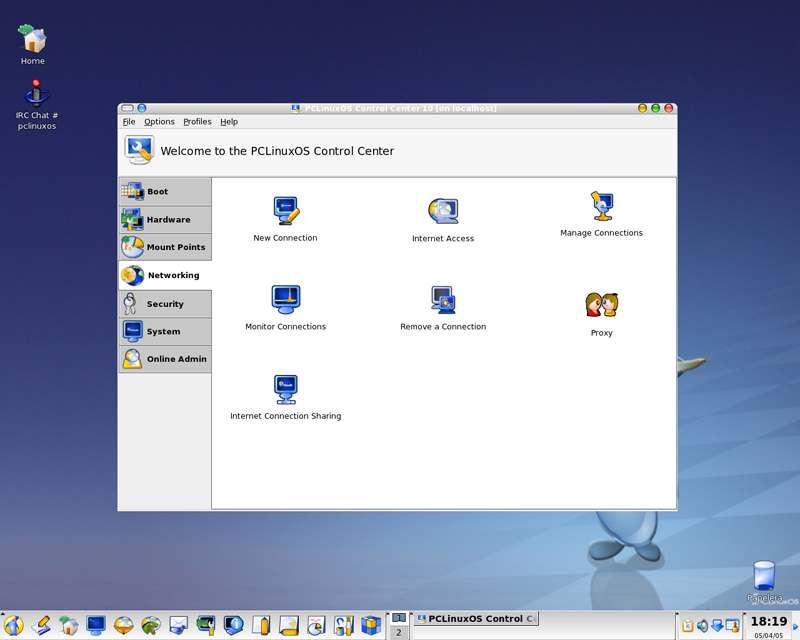
Task: Launch the text document pencil taskbar icon
Action: (x=261, y=625)
